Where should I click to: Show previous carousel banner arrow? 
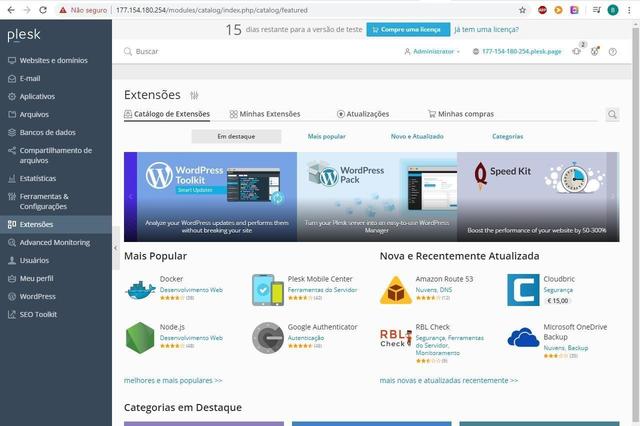131,197
